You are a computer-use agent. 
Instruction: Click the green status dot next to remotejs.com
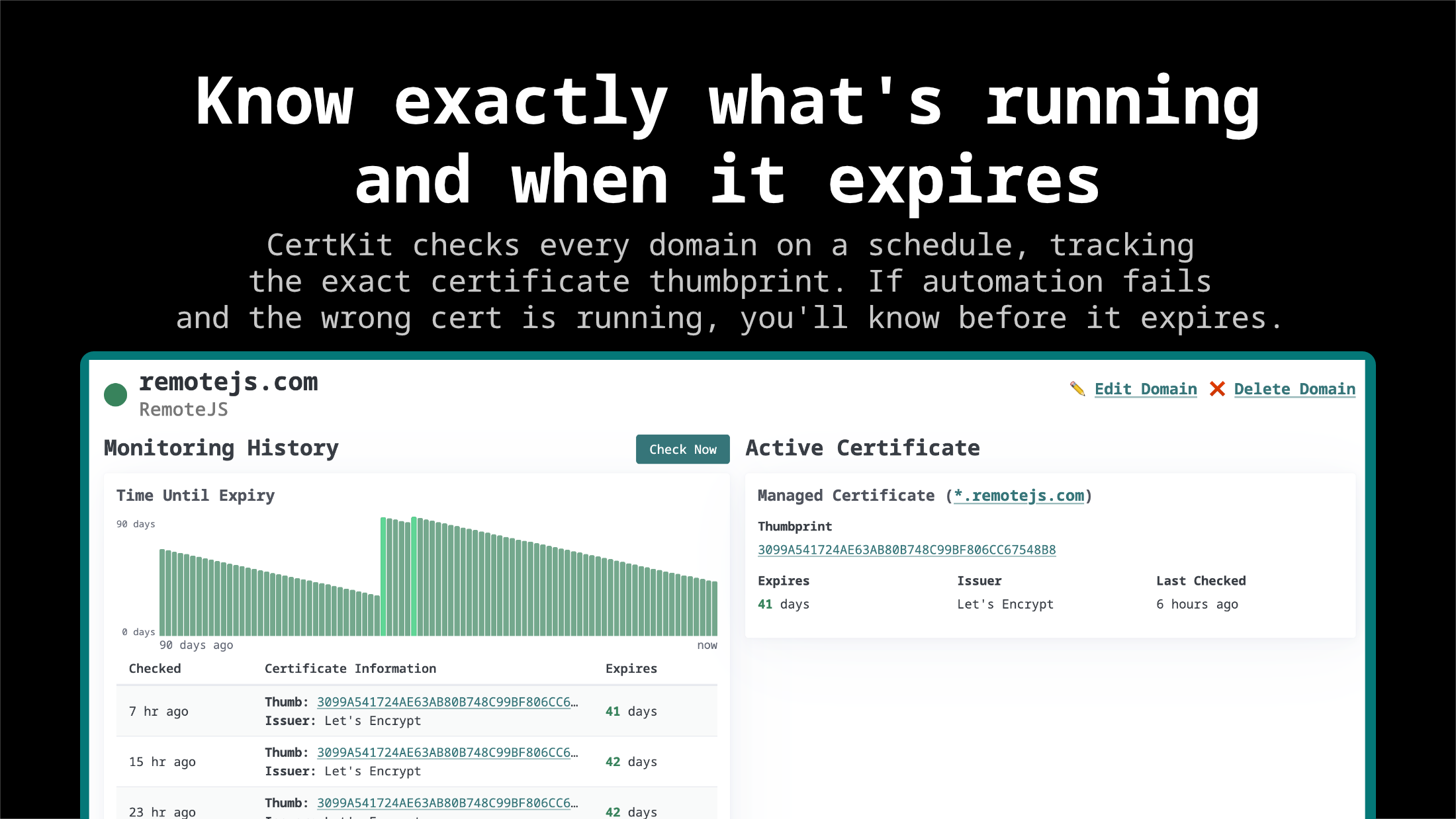(116, 394)
